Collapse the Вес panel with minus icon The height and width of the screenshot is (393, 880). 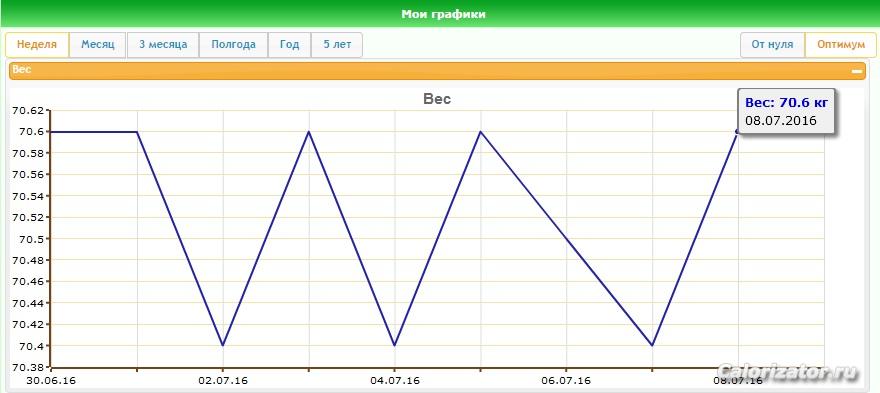pyautogui.click(x=856, y=71)
